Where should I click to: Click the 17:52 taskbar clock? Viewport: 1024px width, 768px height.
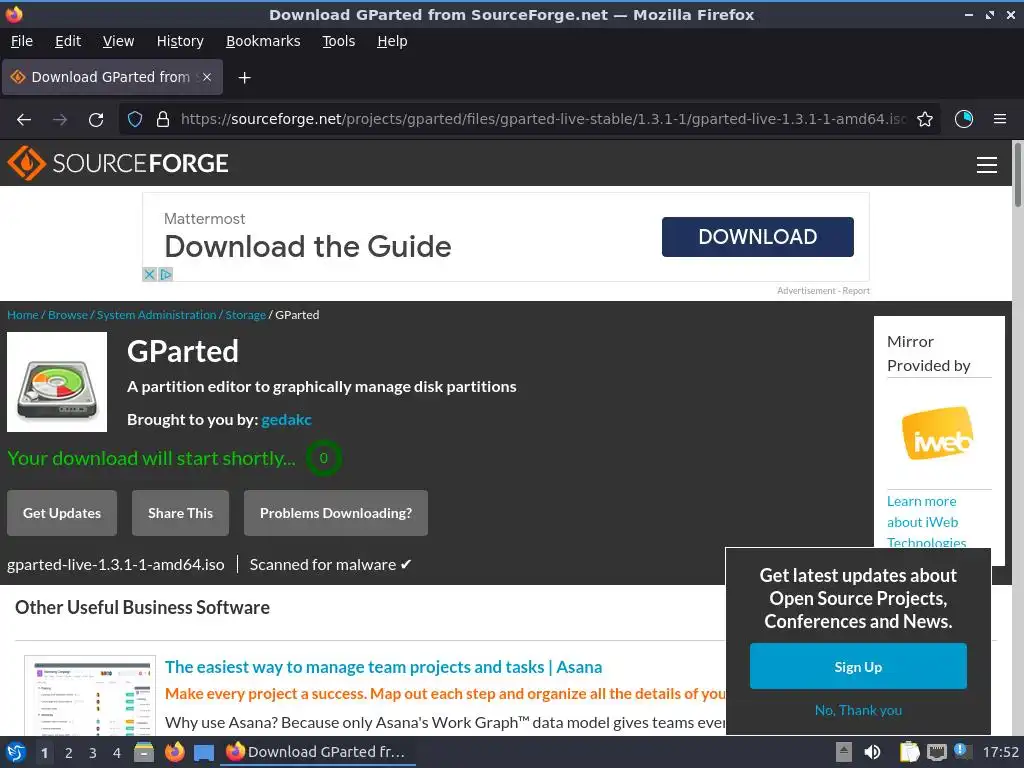coord(1000,752)
